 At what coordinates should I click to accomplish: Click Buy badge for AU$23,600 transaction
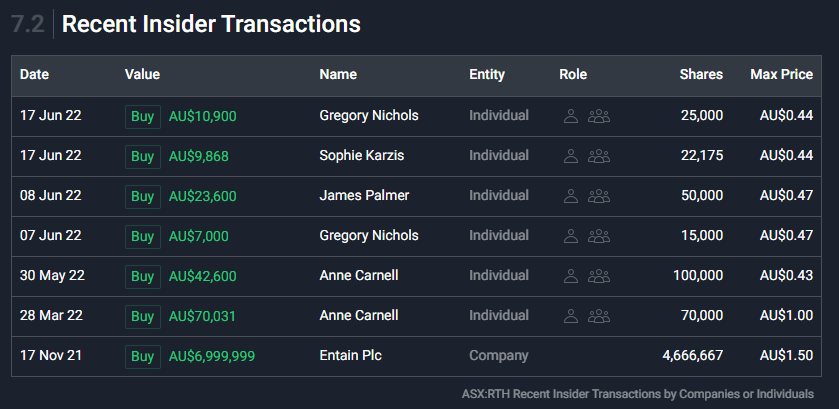click(143, 196)
